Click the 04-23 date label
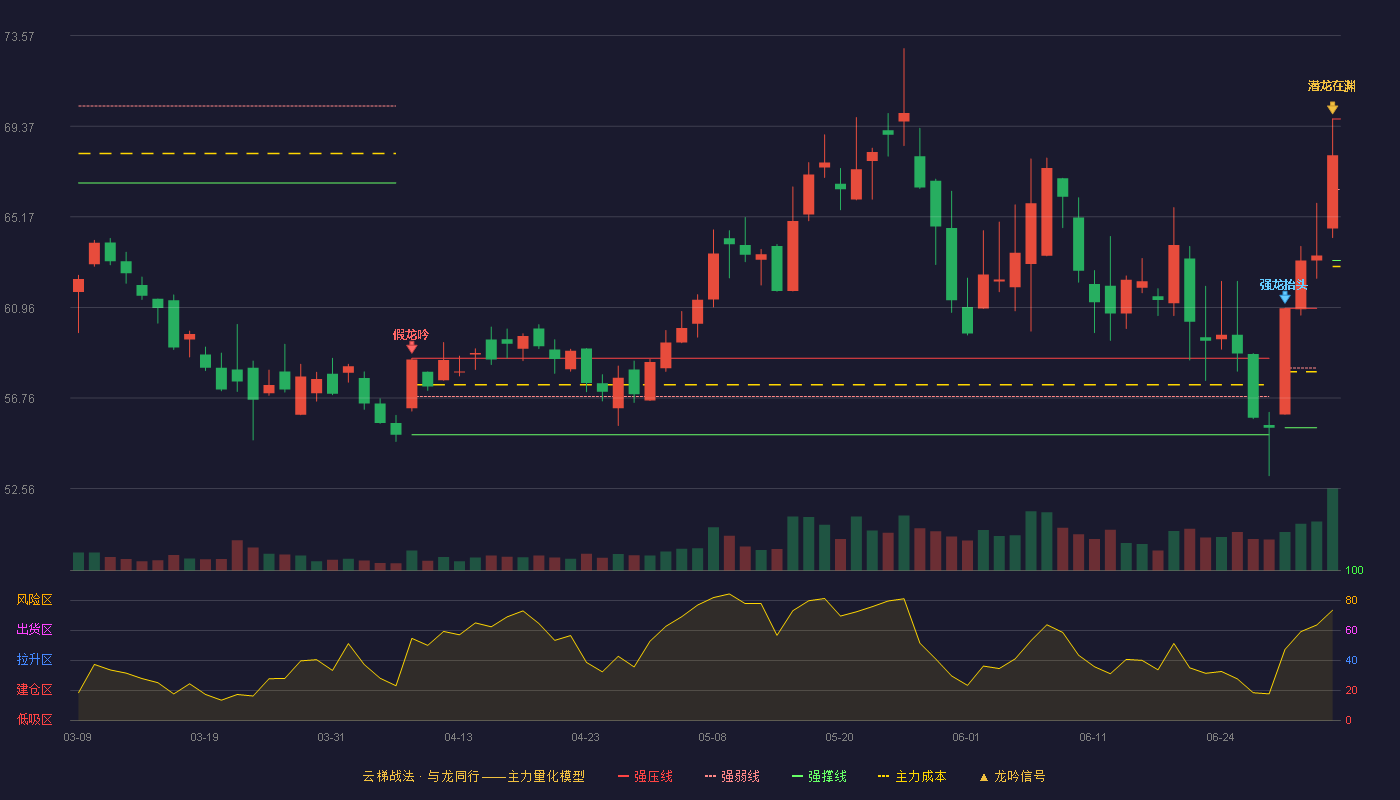 pyautogui.click(x=585, y=737)
